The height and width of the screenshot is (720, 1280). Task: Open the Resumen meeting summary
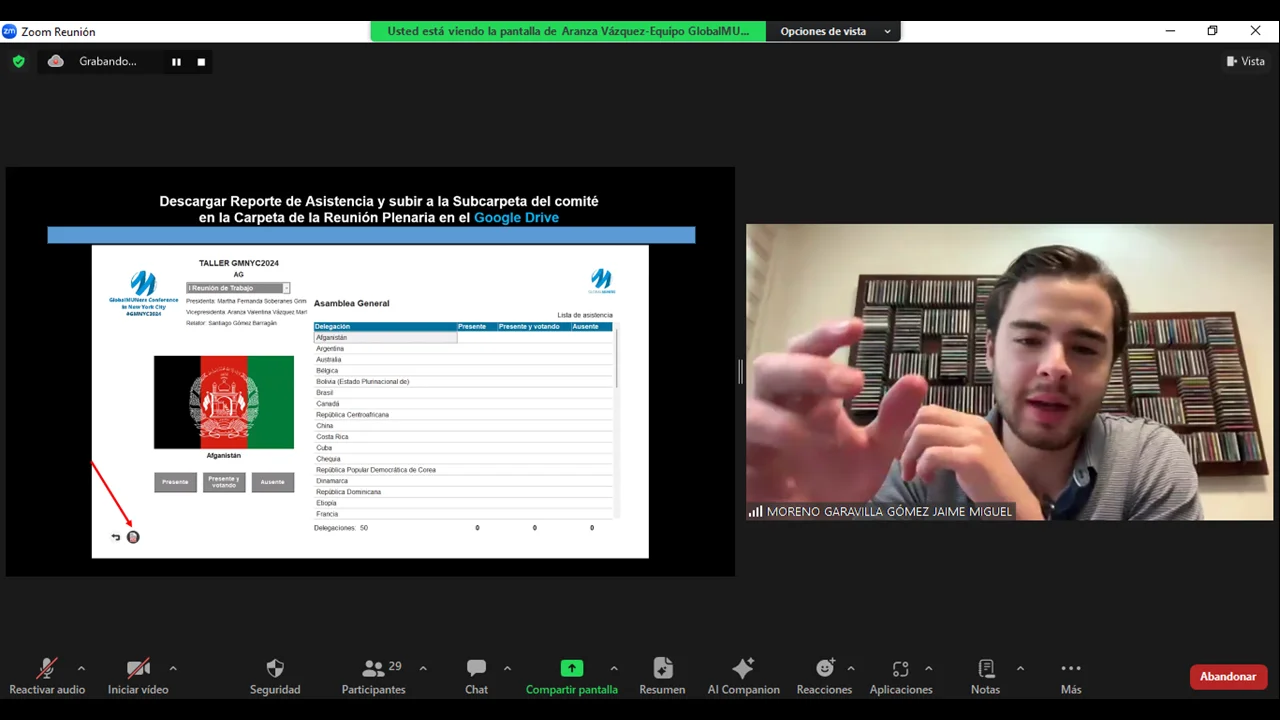tap(662, 669)
